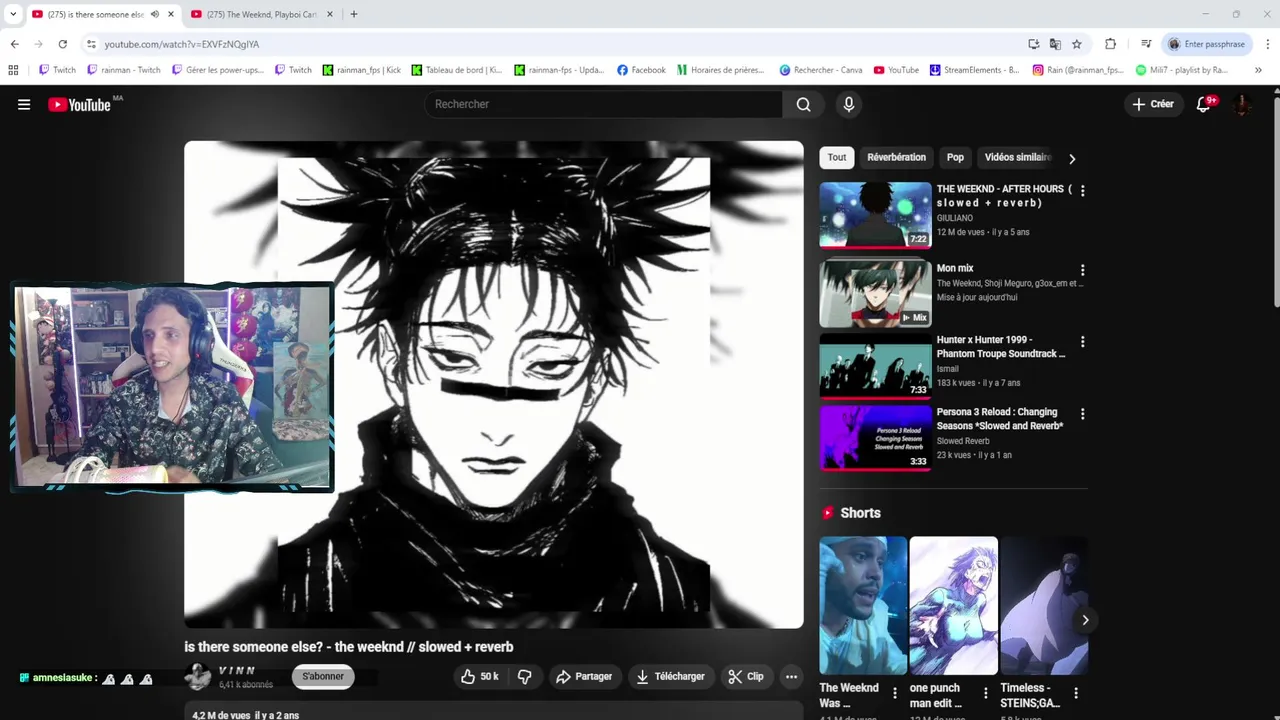Select the Tout filter chip
The width and height of the screenshot is (1280, 720).
coord(837,157)
